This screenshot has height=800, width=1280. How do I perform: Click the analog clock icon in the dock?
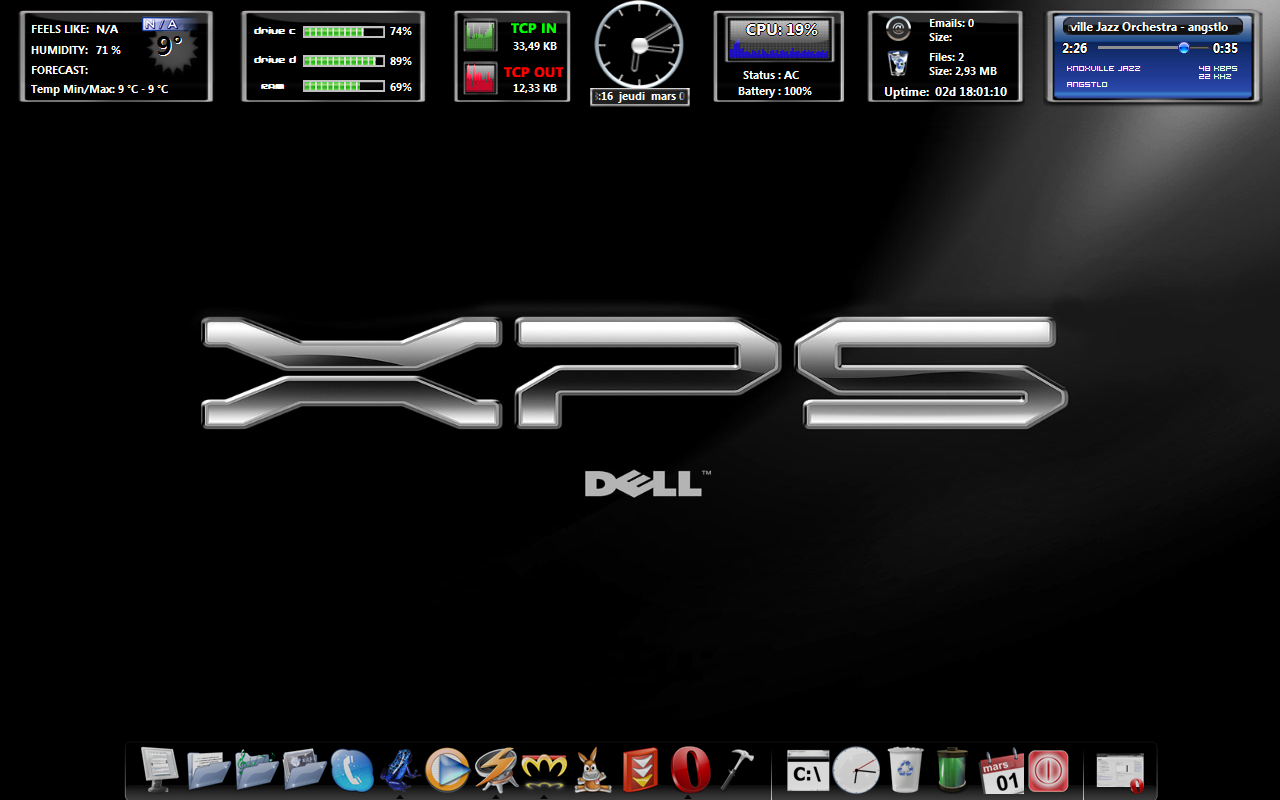point(856,771)
